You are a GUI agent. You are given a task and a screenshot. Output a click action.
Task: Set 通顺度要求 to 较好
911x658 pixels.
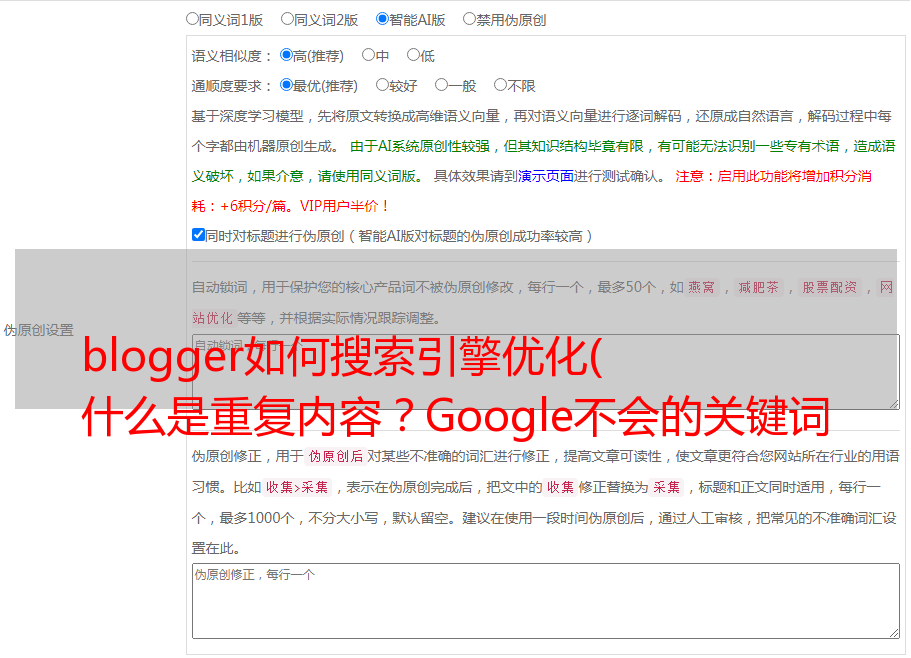click(x=382, y=85)
